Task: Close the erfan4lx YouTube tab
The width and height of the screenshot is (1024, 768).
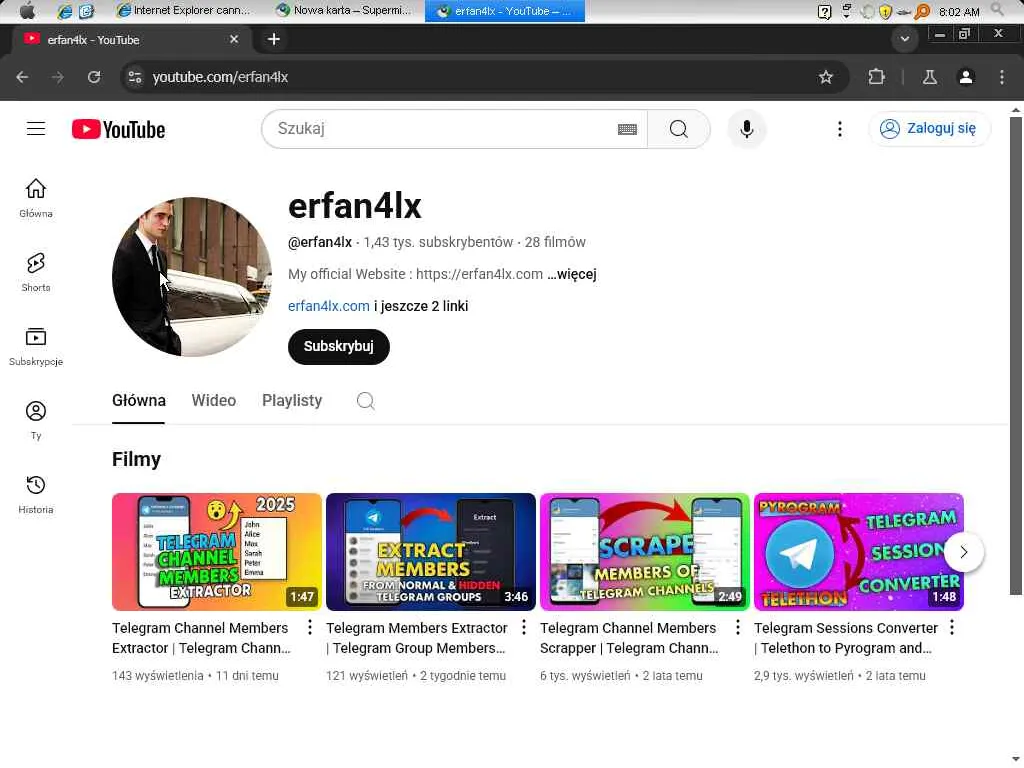Action: click(234, 39)
